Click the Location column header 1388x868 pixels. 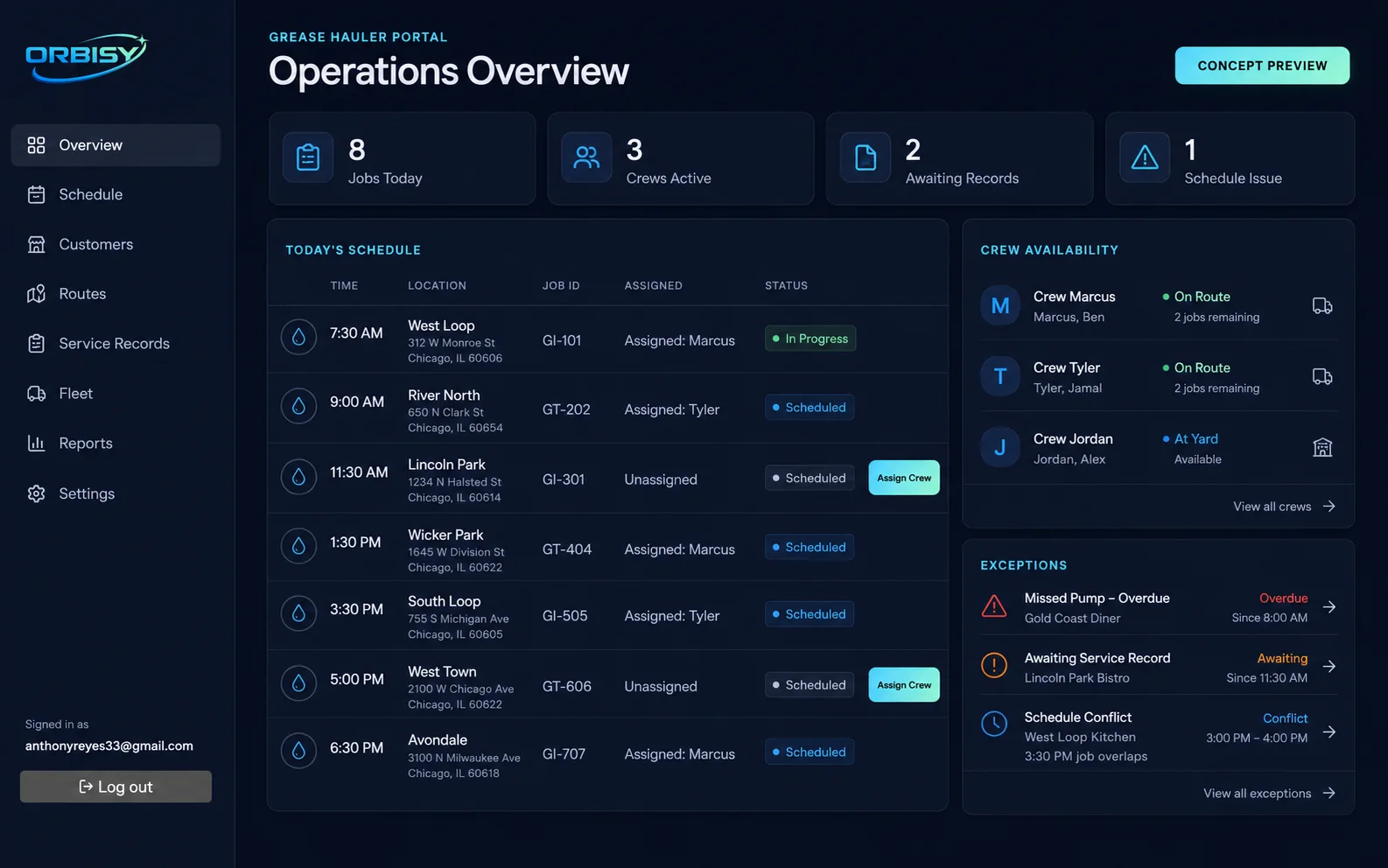click(x=437, y=286)
